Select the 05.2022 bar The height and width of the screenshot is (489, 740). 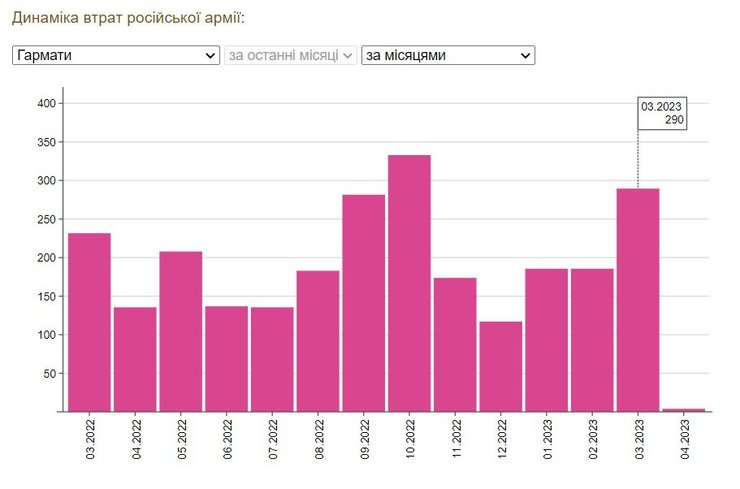point(181,331)
